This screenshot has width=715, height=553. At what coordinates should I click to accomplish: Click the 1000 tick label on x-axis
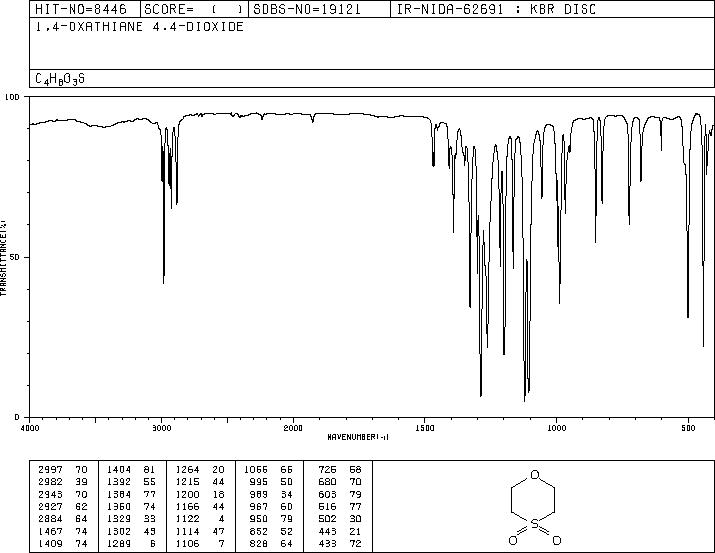[x=556, y=428]
